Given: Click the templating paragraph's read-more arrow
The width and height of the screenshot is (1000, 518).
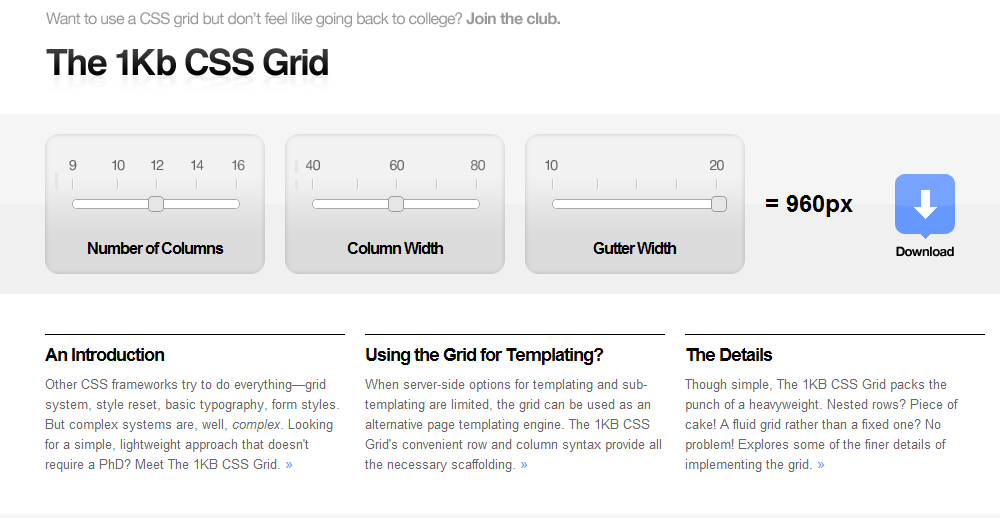Looking at the screenshot, I should pyautogui.click(x=524, y=465).
